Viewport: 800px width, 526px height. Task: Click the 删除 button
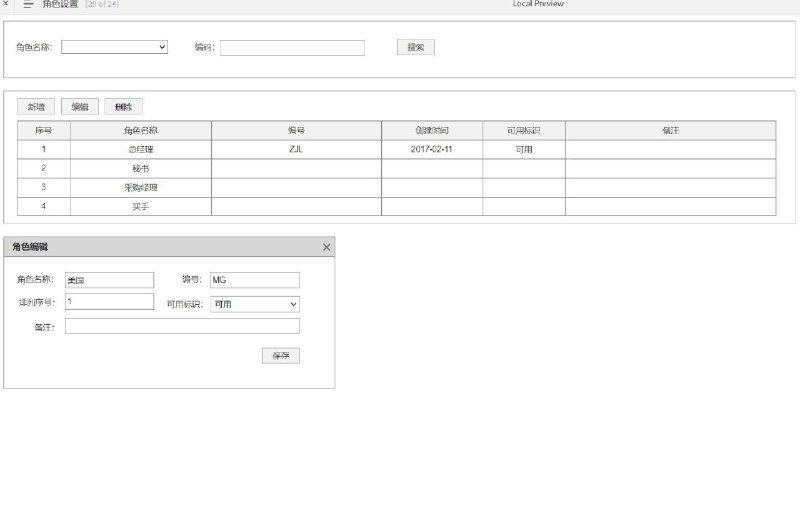click(x=123, y=107)
